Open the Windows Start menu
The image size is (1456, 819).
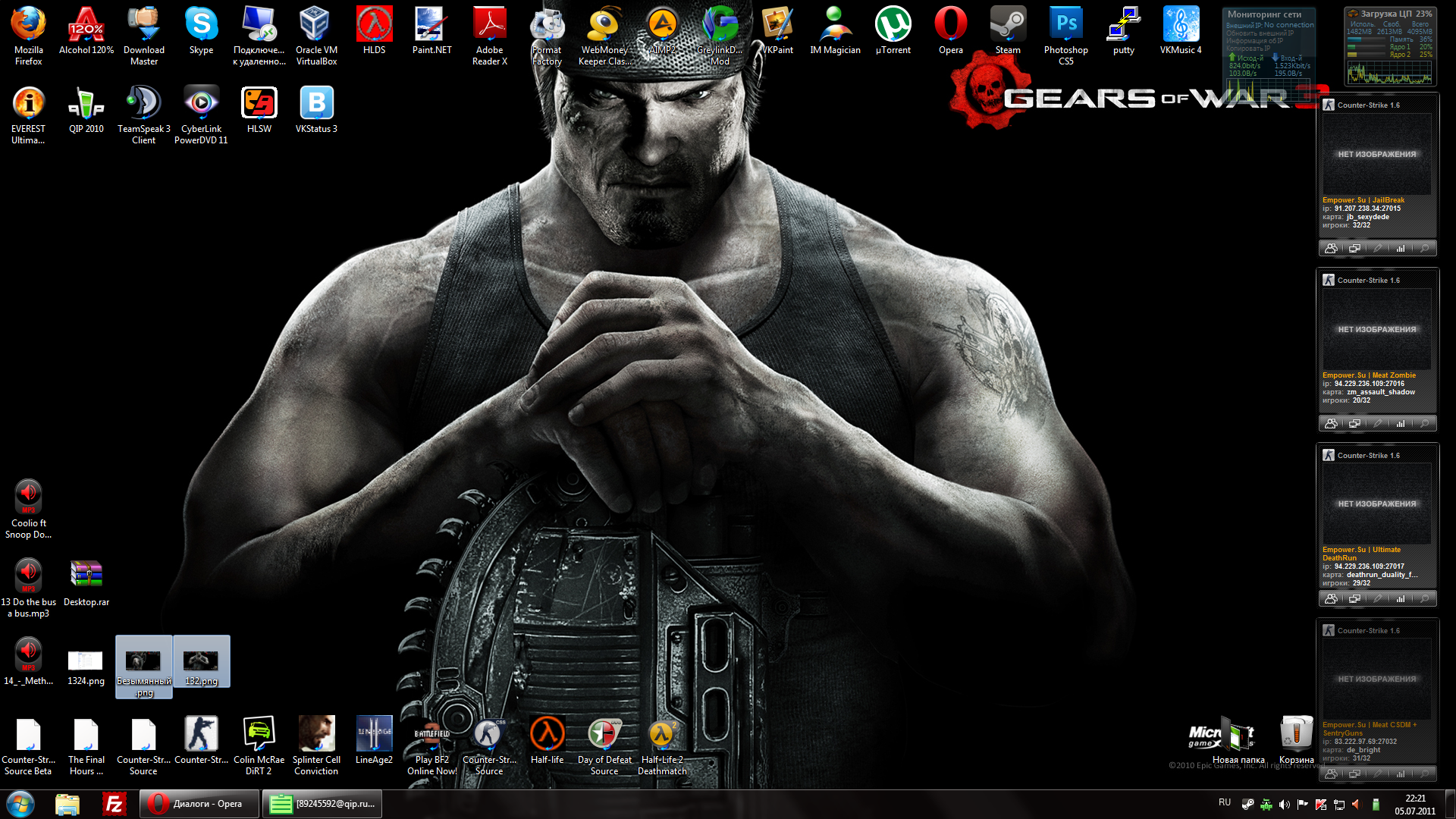coord(20,804)
